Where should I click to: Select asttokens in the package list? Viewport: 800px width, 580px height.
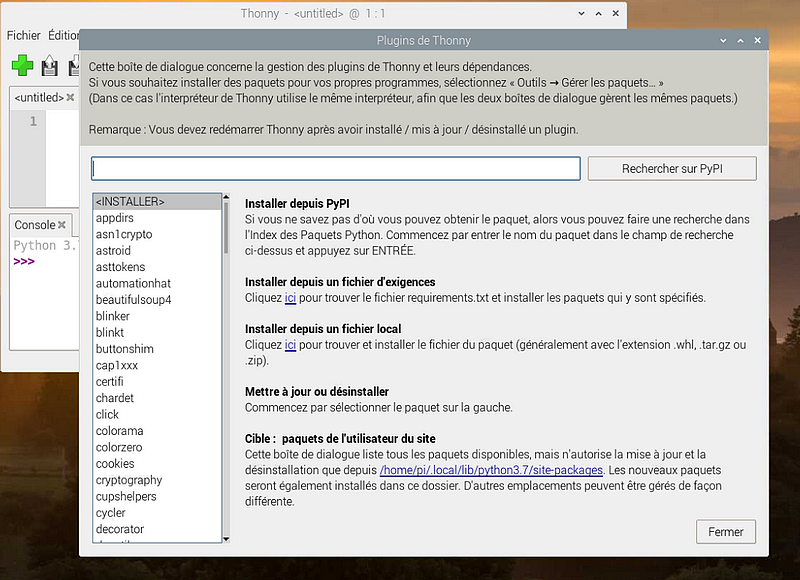click(x=157, y=267)
